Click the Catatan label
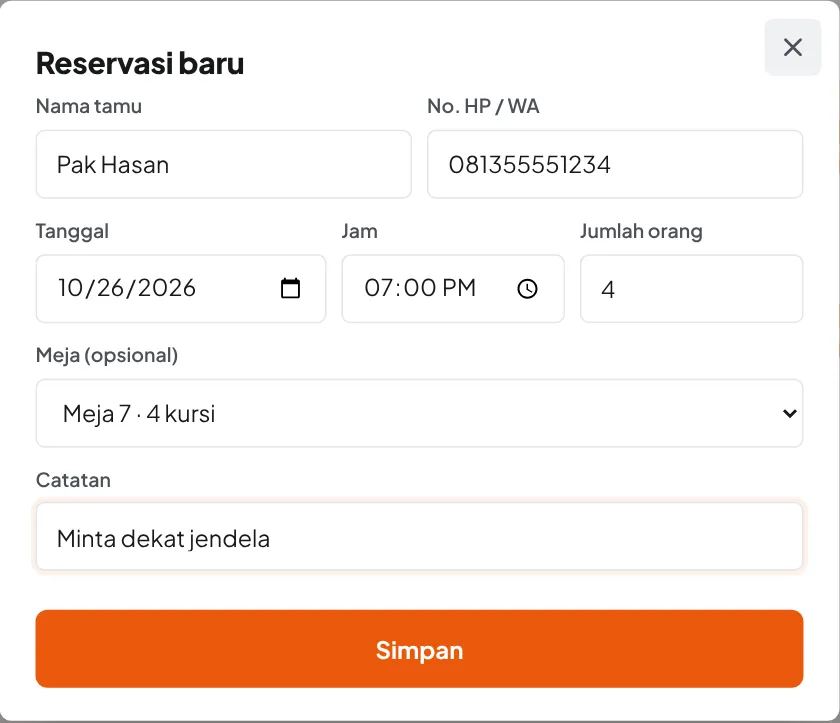The height and width of the screenshot is (723, 840). (x=73, y=480)
